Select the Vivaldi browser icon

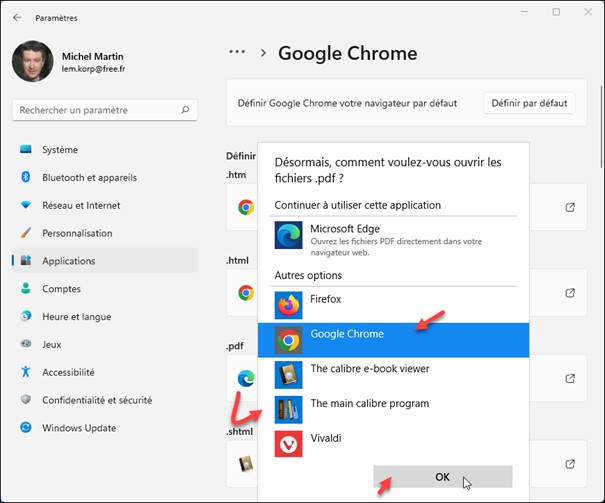point(289,442)
